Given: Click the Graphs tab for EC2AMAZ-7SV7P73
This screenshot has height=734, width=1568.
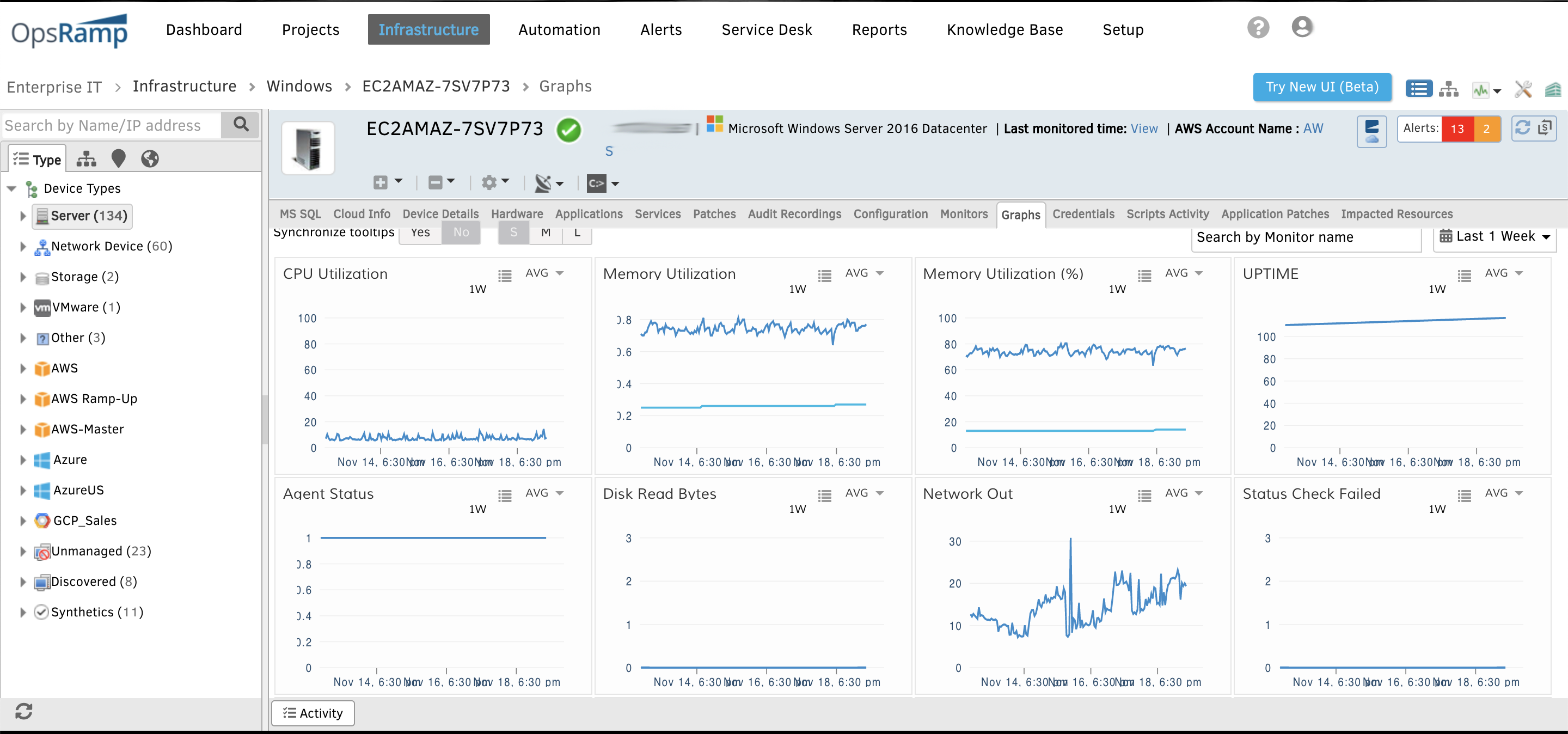Looking at the screenshot, I should pyautogui.click(x=1020, y=214).
